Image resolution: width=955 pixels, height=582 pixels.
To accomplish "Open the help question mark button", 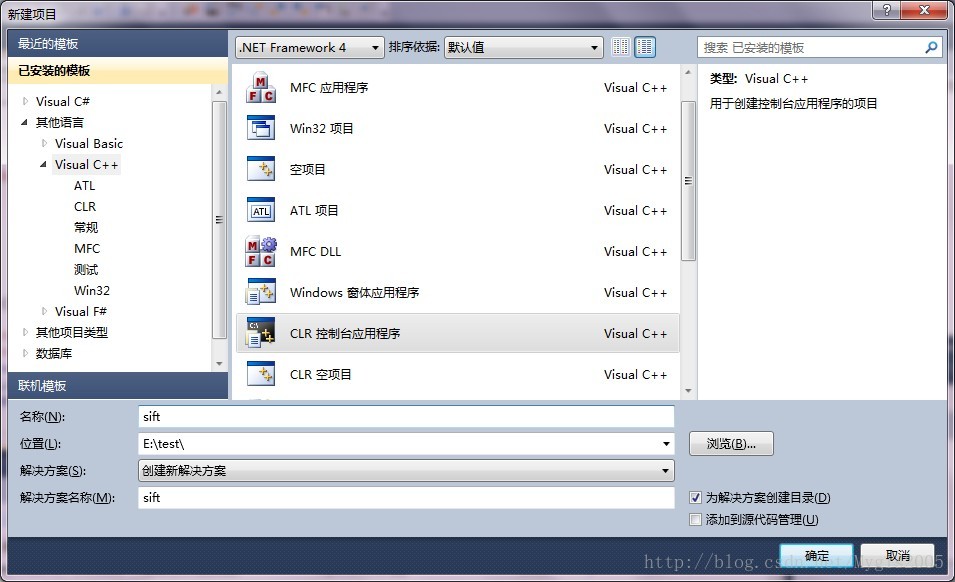I will point(887,10).
